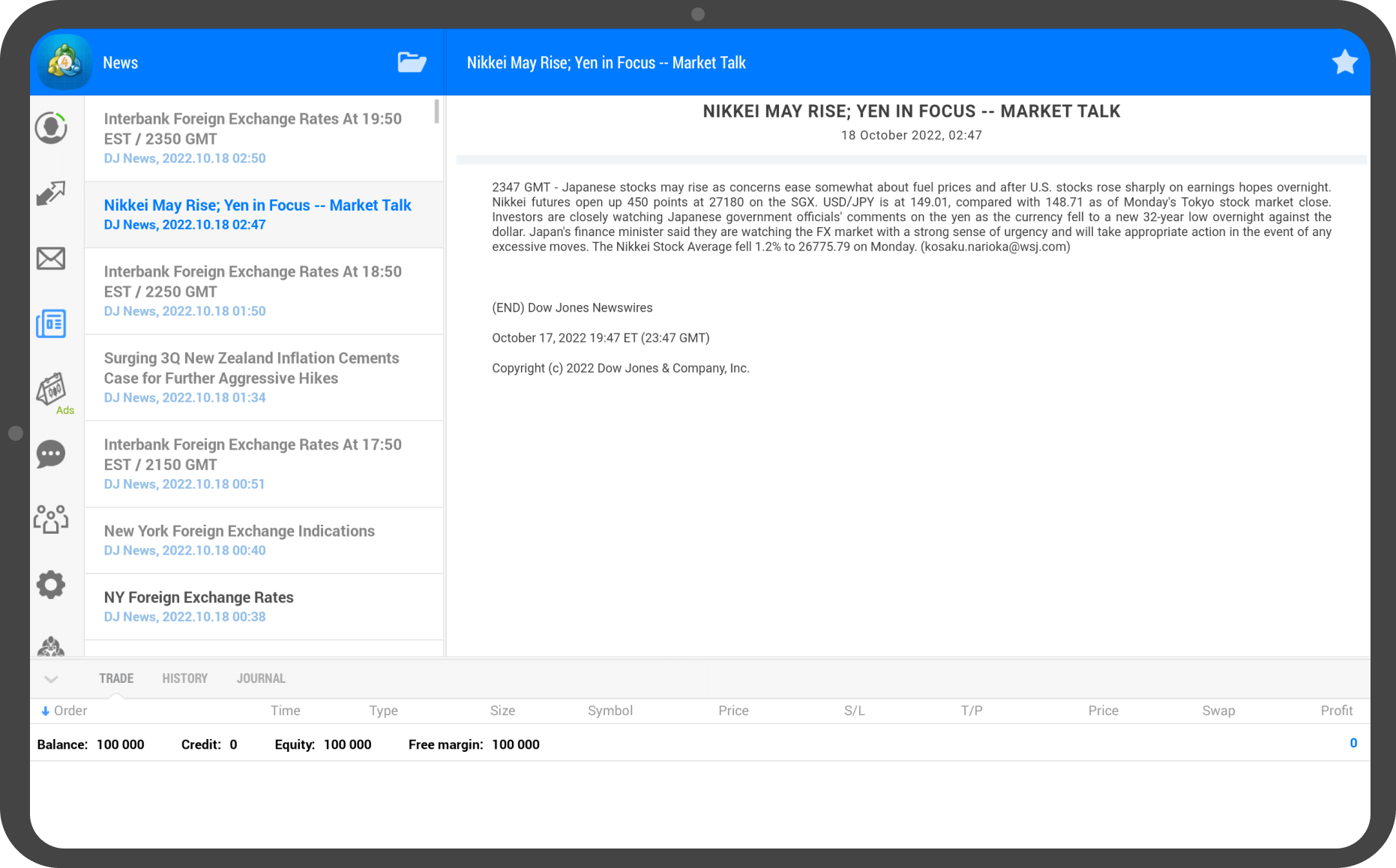Click the Profit column header

pos(1337,711)
